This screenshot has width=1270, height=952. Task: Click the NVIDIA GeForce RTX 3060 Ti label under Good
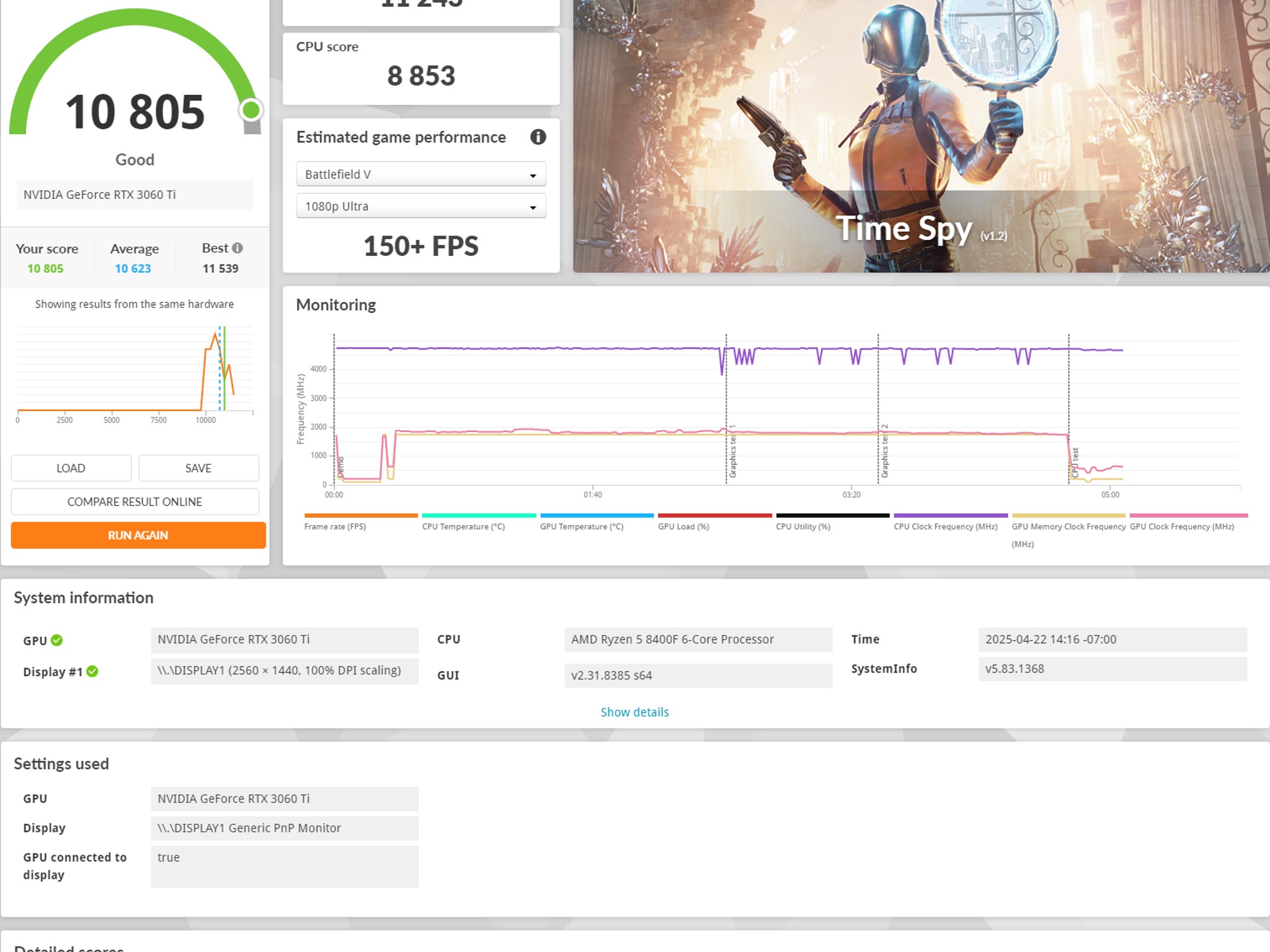pyautogui.click(x=135, y=195)
